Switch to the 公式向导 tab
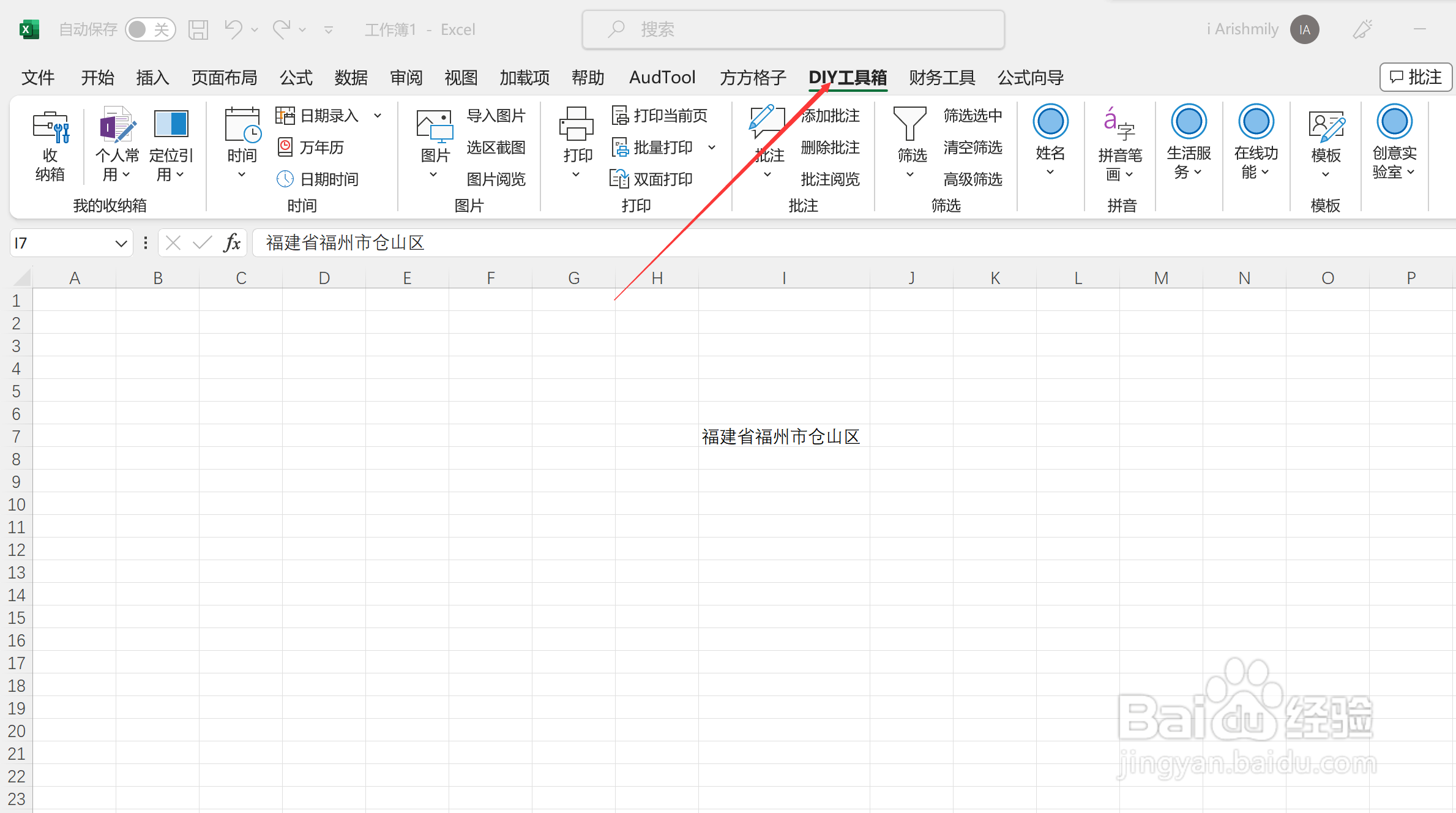Screen dimensions: 1456x813 [x=1031, y=78]
